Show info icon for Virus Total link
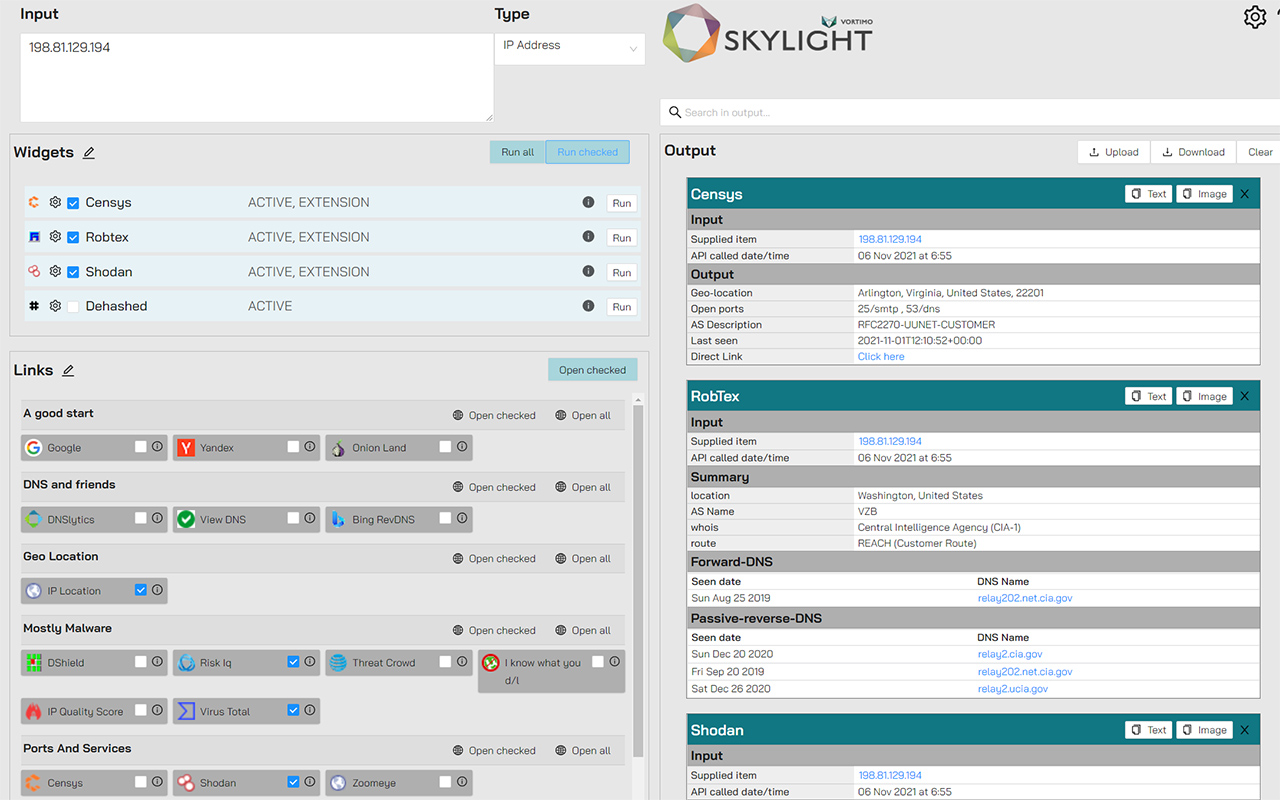 point(309,710)
